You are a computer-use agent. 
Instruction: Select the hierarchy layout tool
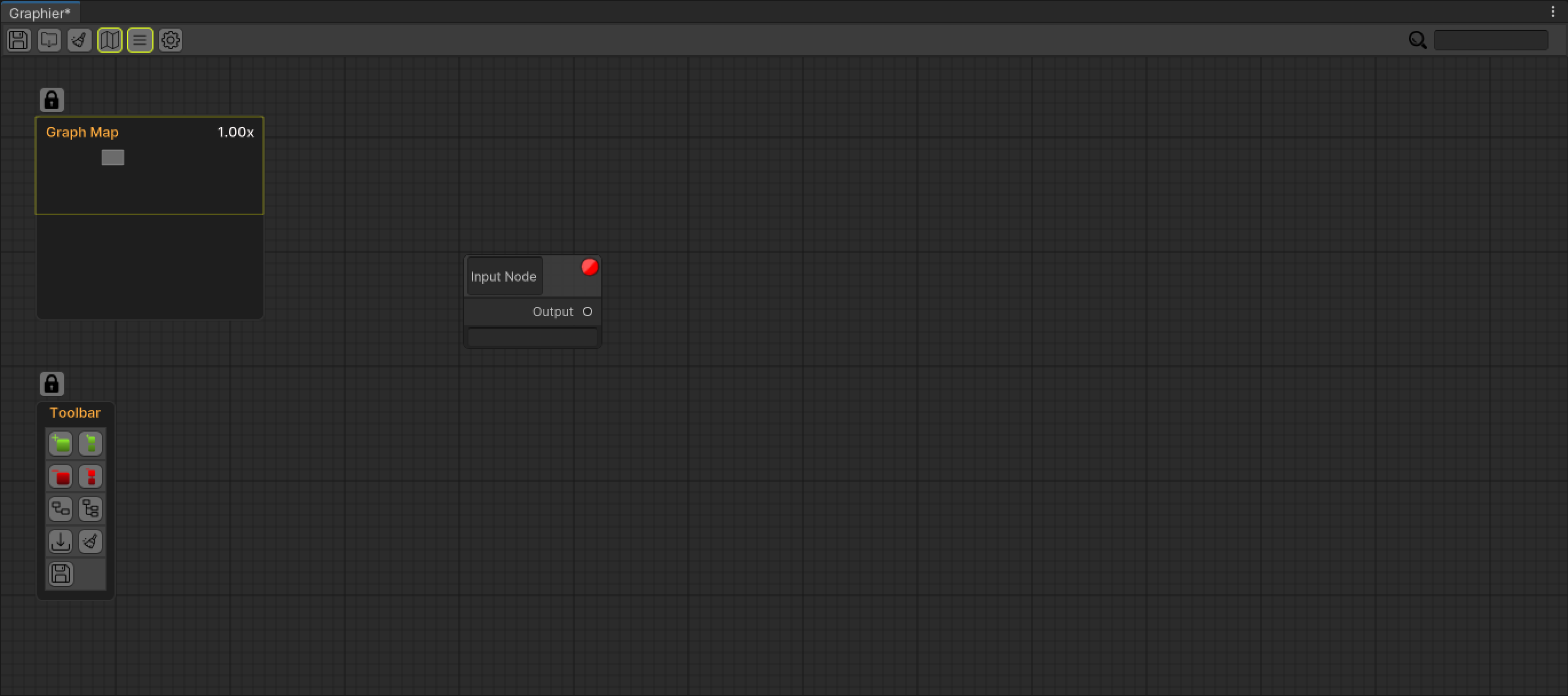pyautogui.click(x=90, y=509)
